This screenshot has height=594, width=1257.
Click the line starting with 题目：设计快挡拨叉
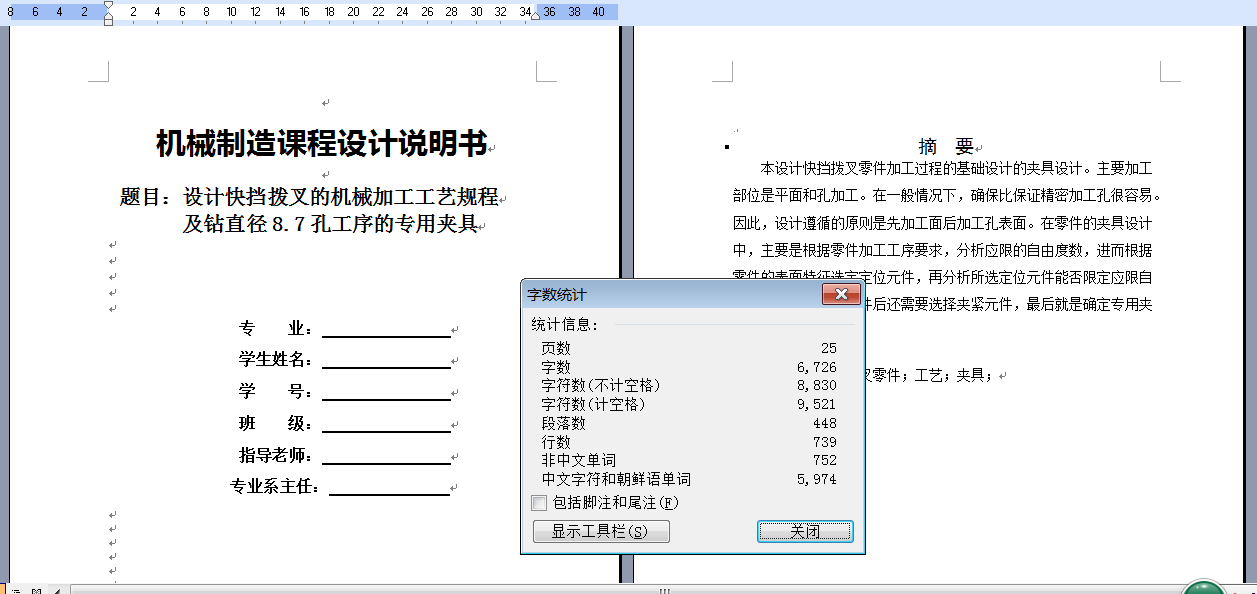coord(308,197)
